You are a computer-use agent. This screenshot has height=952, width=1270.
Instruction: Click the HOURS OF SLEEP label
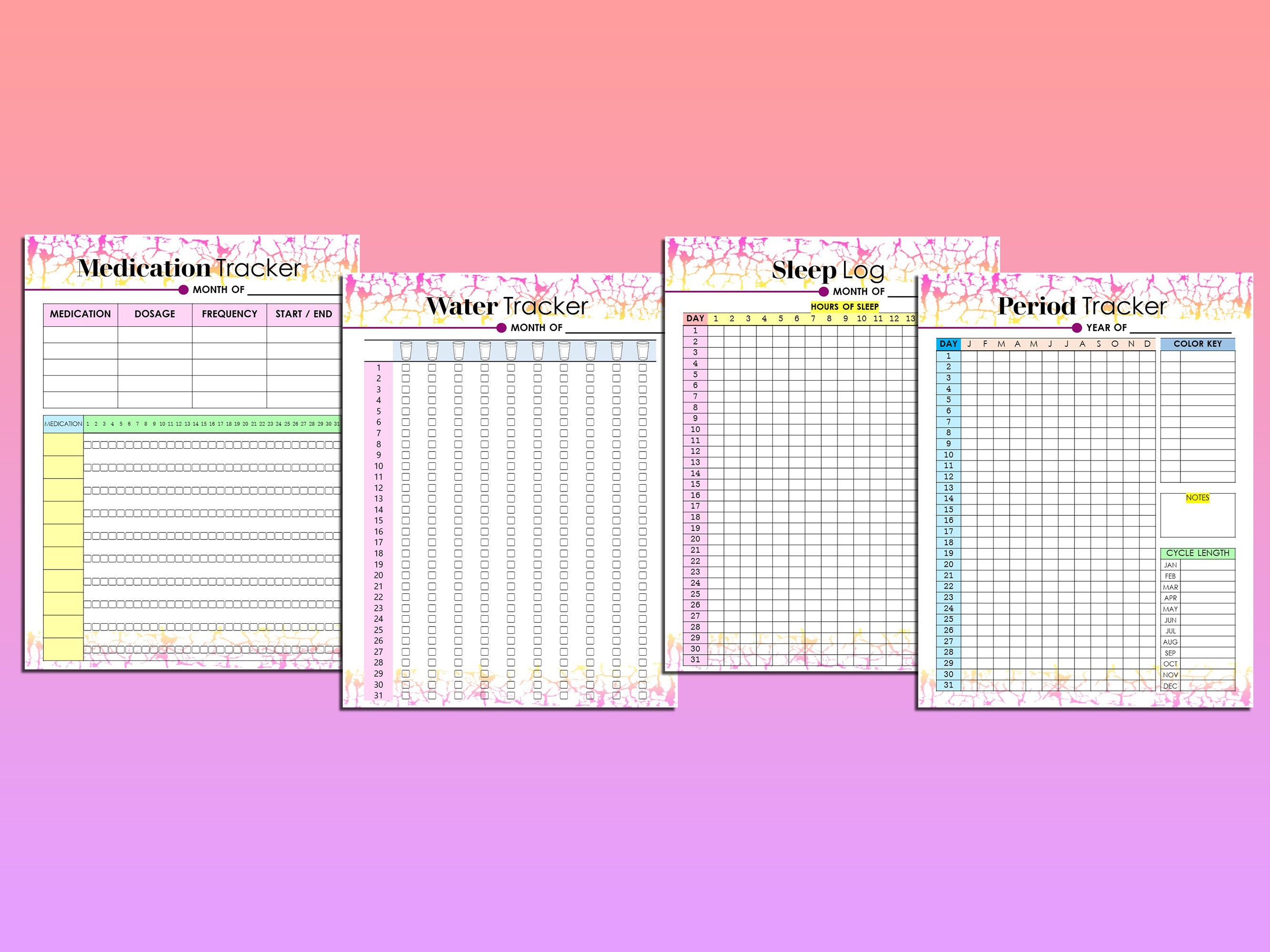844,307
